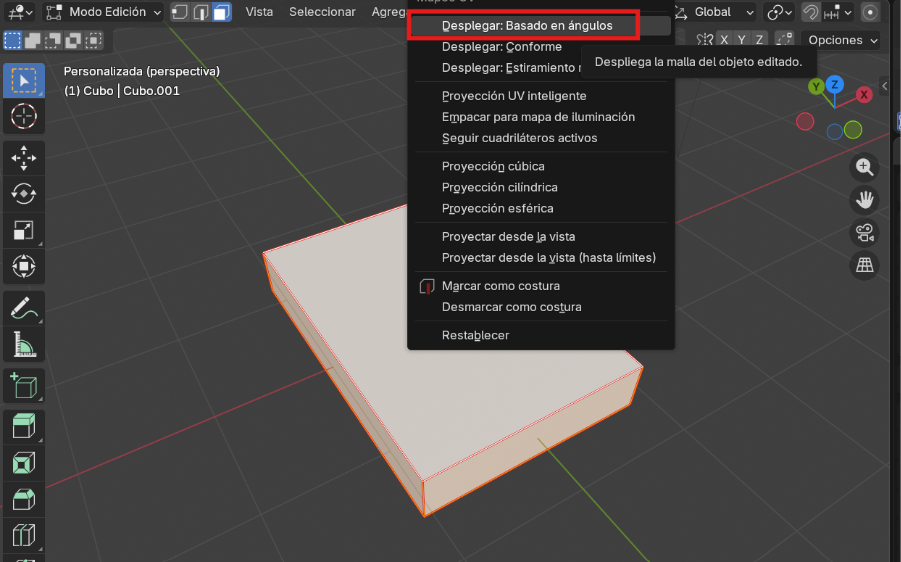
Task: Activate the Rotate tool
Action: click(x=23, y=194)
